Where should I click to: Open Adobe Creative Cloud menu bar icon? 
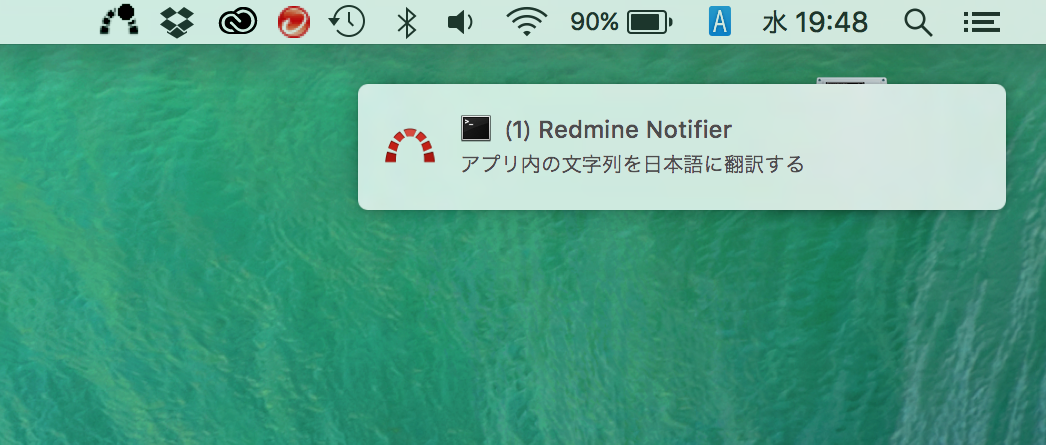[x=237, y=23]
